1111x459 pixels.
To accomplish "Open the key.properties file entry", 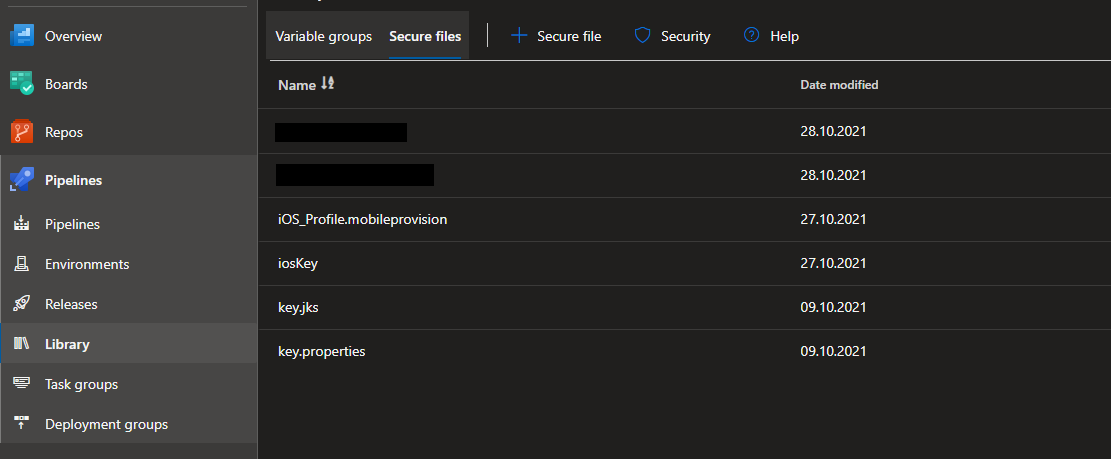I will (x=321, y=351).
